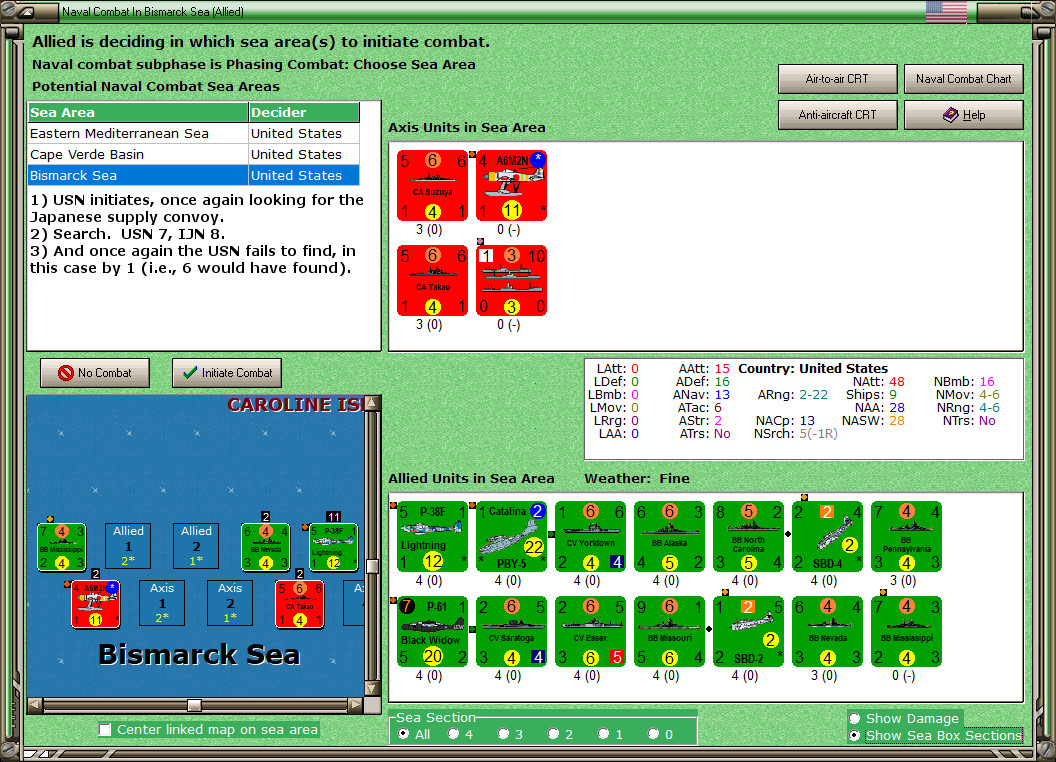Screen dimensions: 1056x762
Task: Select the A6M2N floatplane Axis unit
Action: click(x=511, y=185)
